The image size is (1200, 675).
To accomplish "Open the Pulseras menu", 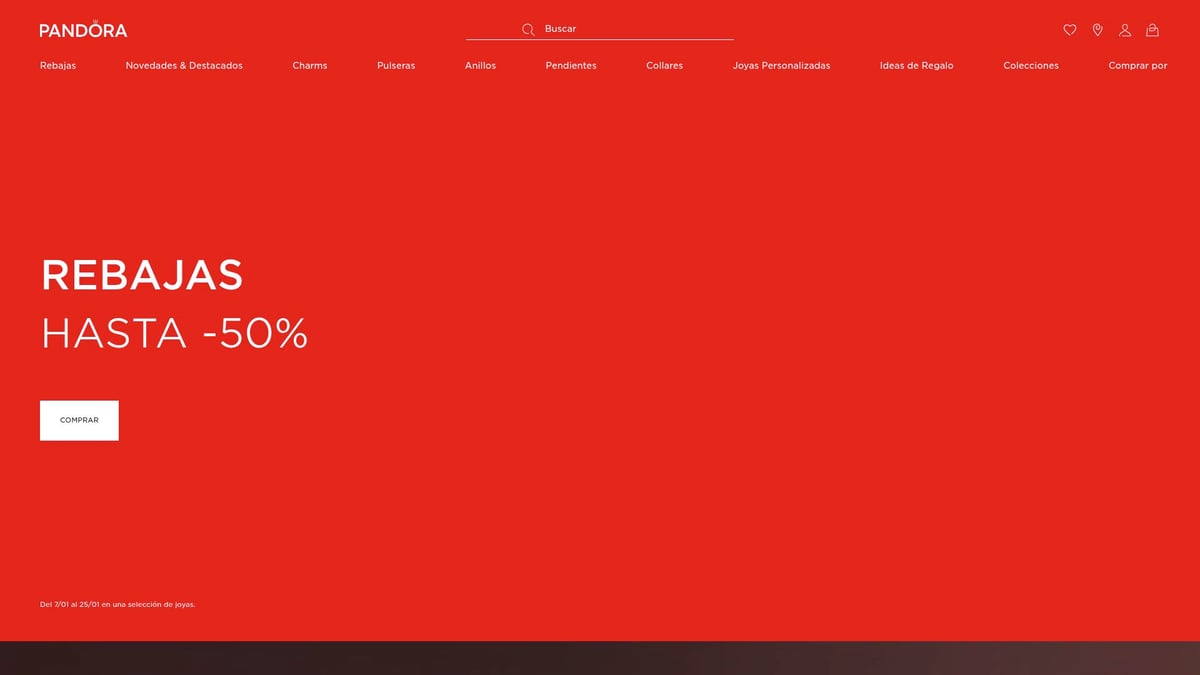I will point(396,65).
